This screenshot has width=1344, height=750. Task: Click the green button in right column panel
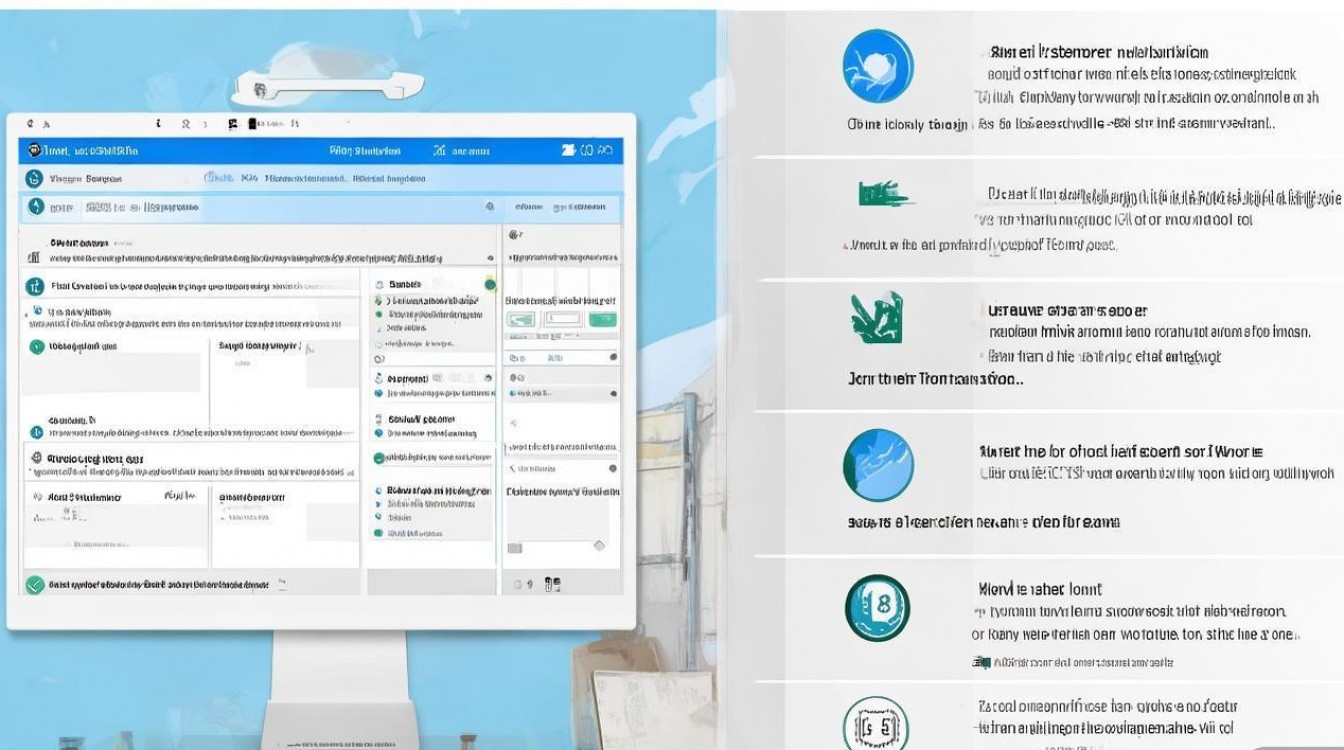tap(602, 320)
